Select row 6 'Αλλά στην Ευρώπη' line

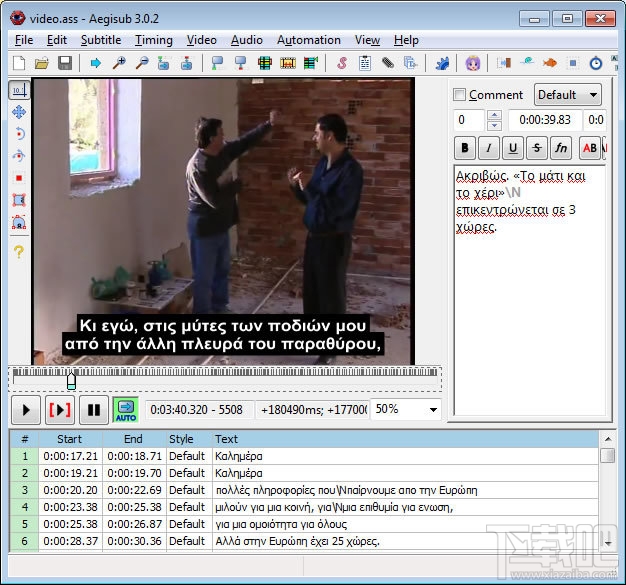click(303, 541)
